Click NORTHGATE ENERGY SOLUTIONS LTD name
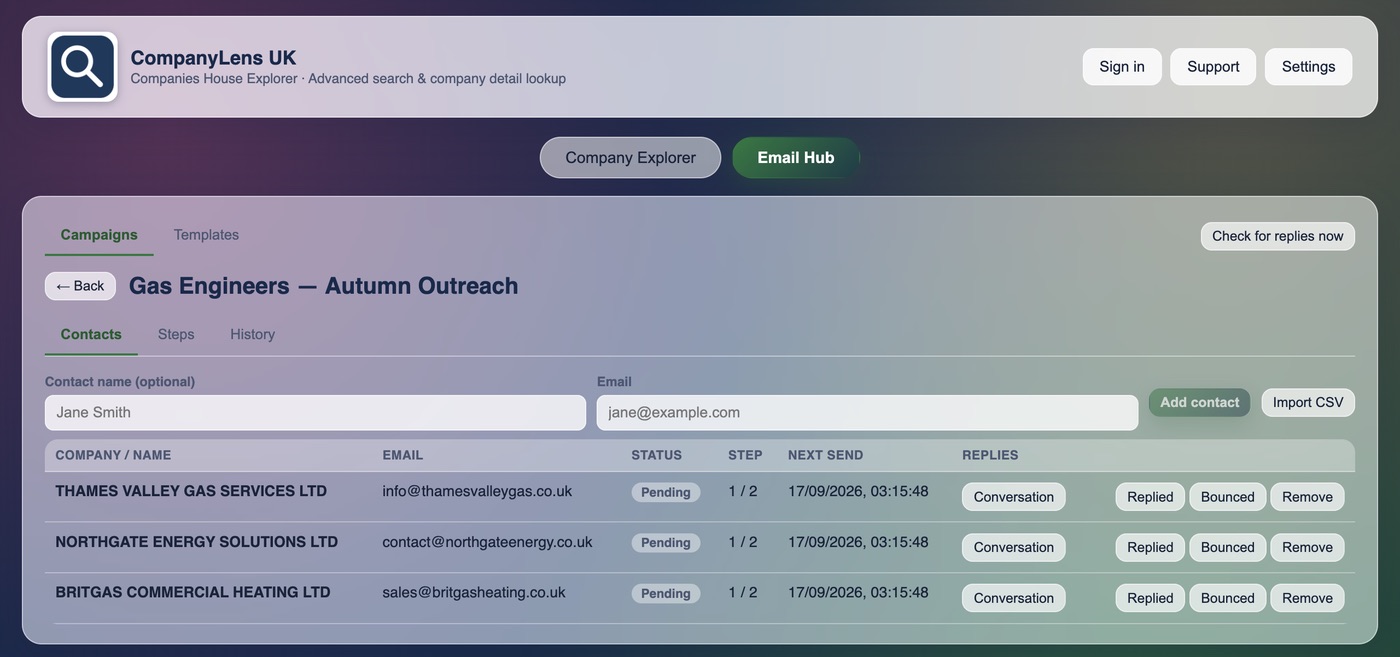1400x657 pixels. [196, 542]
